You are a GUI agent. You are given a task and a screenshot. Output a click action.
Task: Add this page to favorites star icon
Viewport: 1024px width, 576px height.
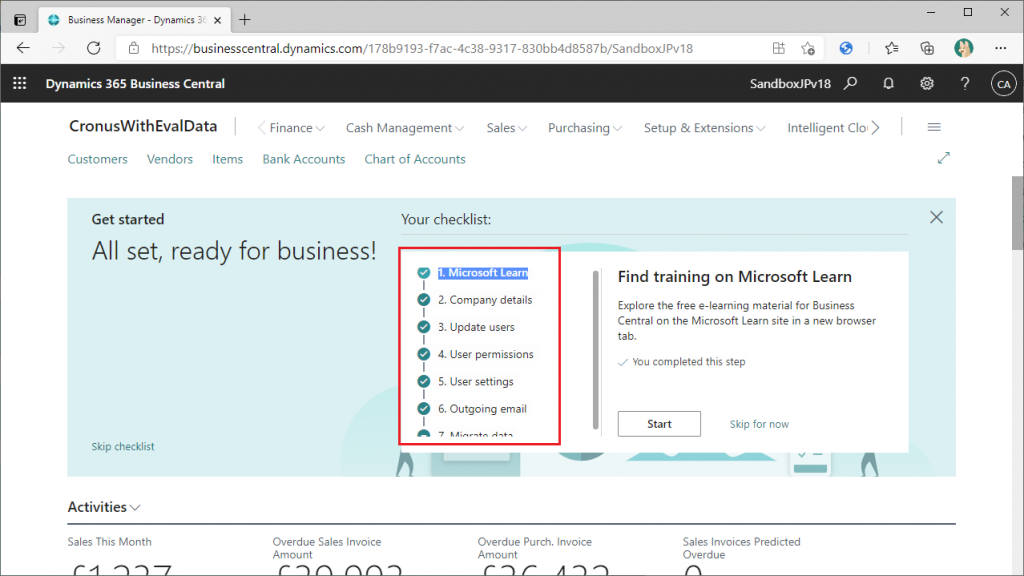tap(808, 48)
